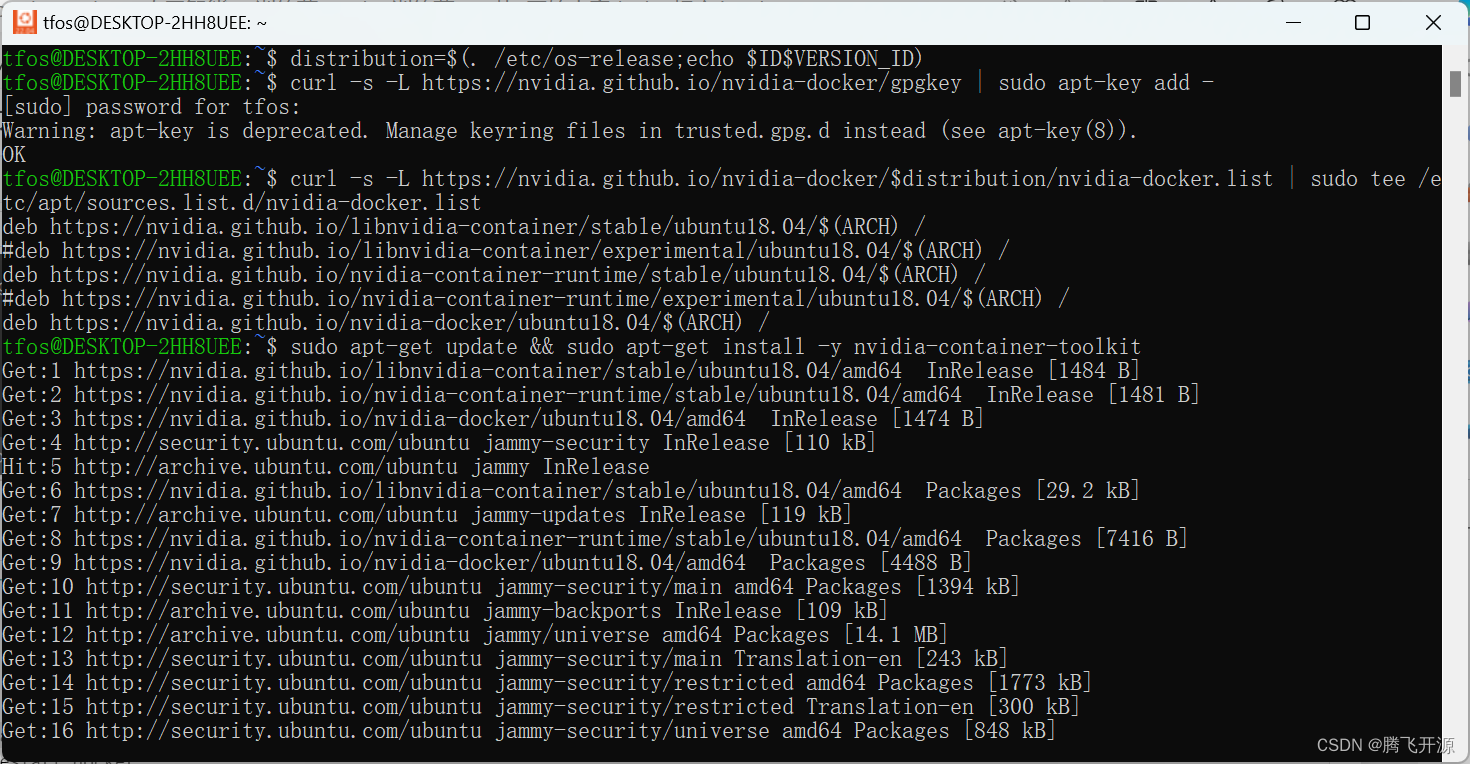Click the Get:12 jammy/universe amd64 Packages line
The height and width of the screenshot is (764, 1470).
(475, 635)
